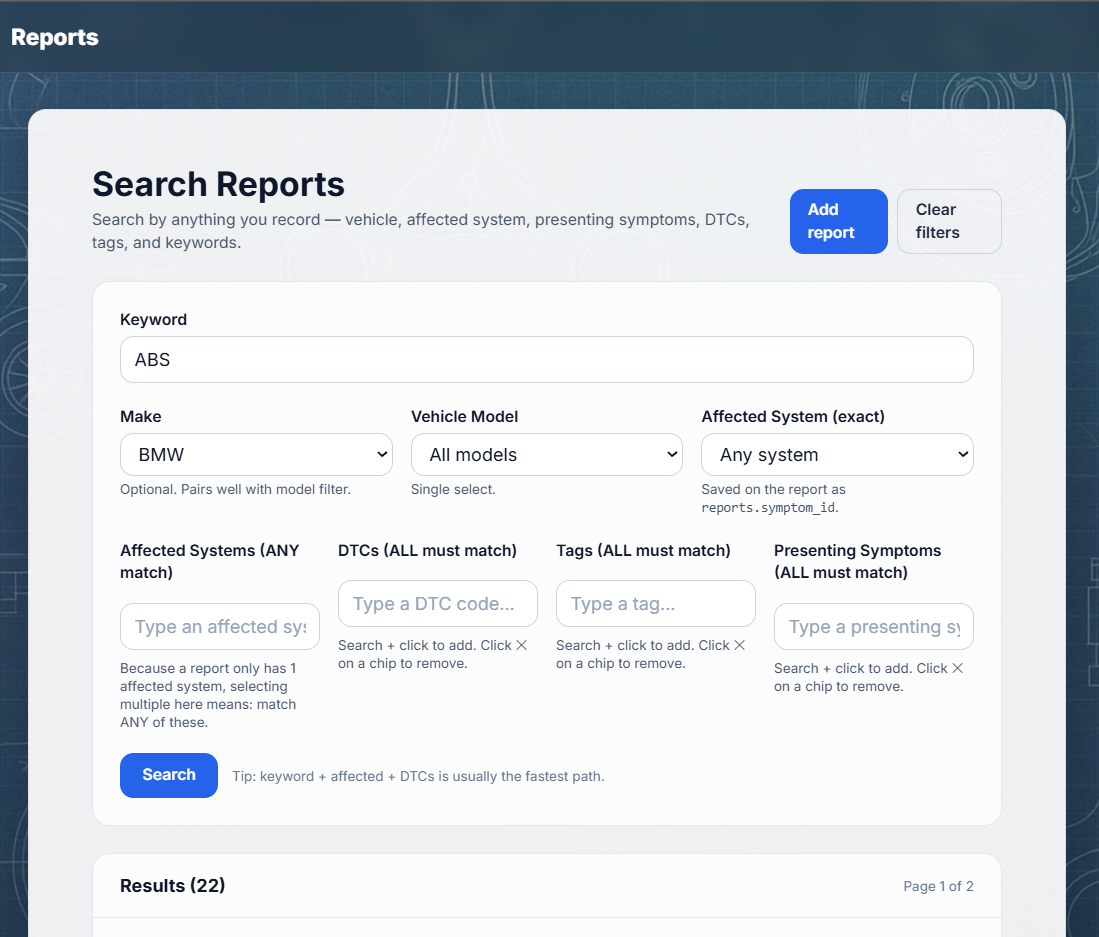This screenshot has height=937, width=1099.
Task: Expand the Affected System (exact) dropdown
Action: point(837,454)
